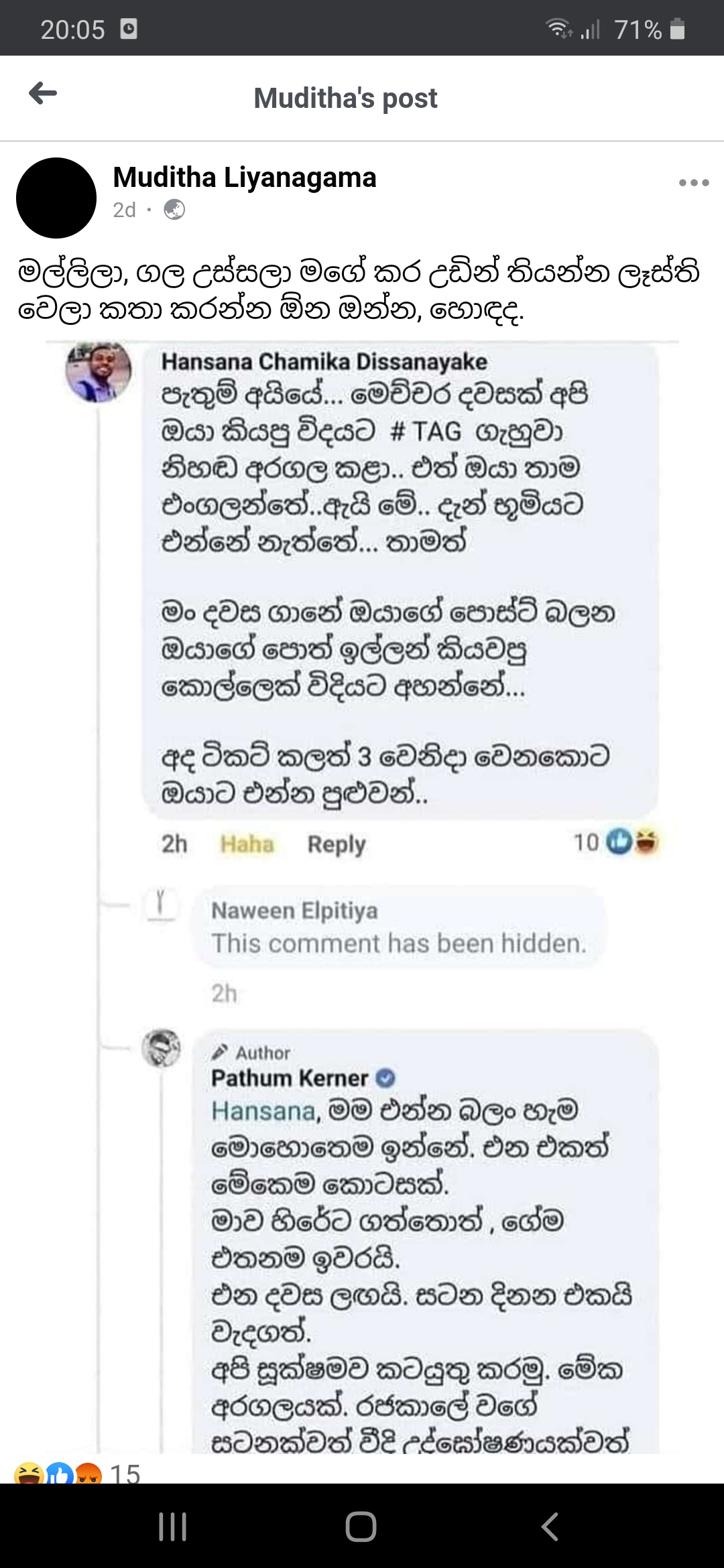This screenshot has height=1568, width=724.
Task: Tap Naween Elpitiya's hidden comment
Action: click(399, 927)
